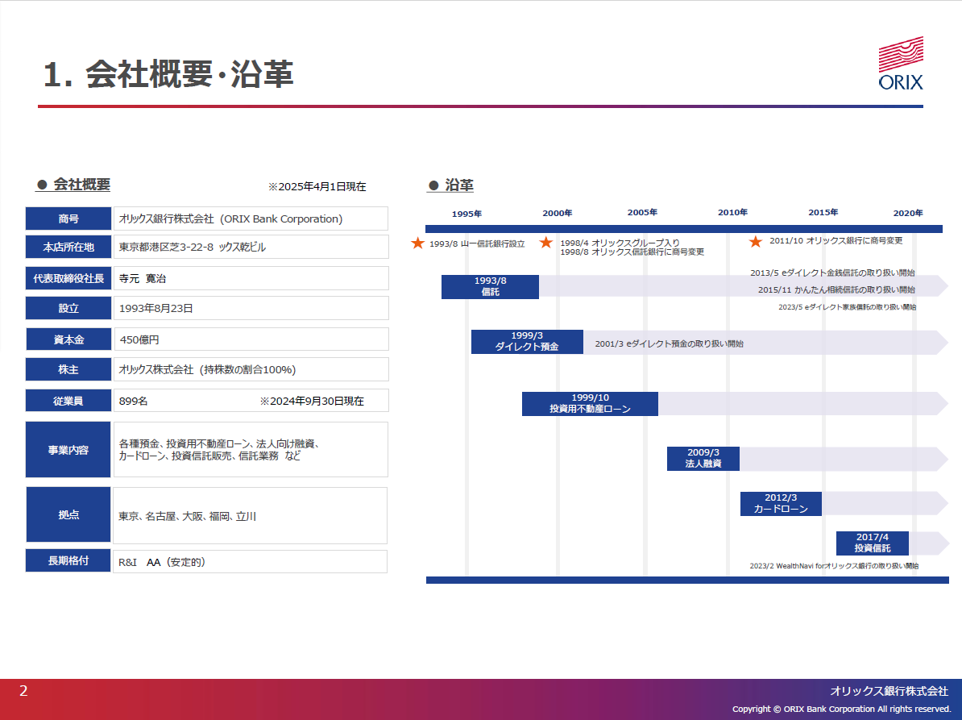
Task: Click the star beside 1993/8 山一信託銀行設立
Action: click(x=418, y=243)
